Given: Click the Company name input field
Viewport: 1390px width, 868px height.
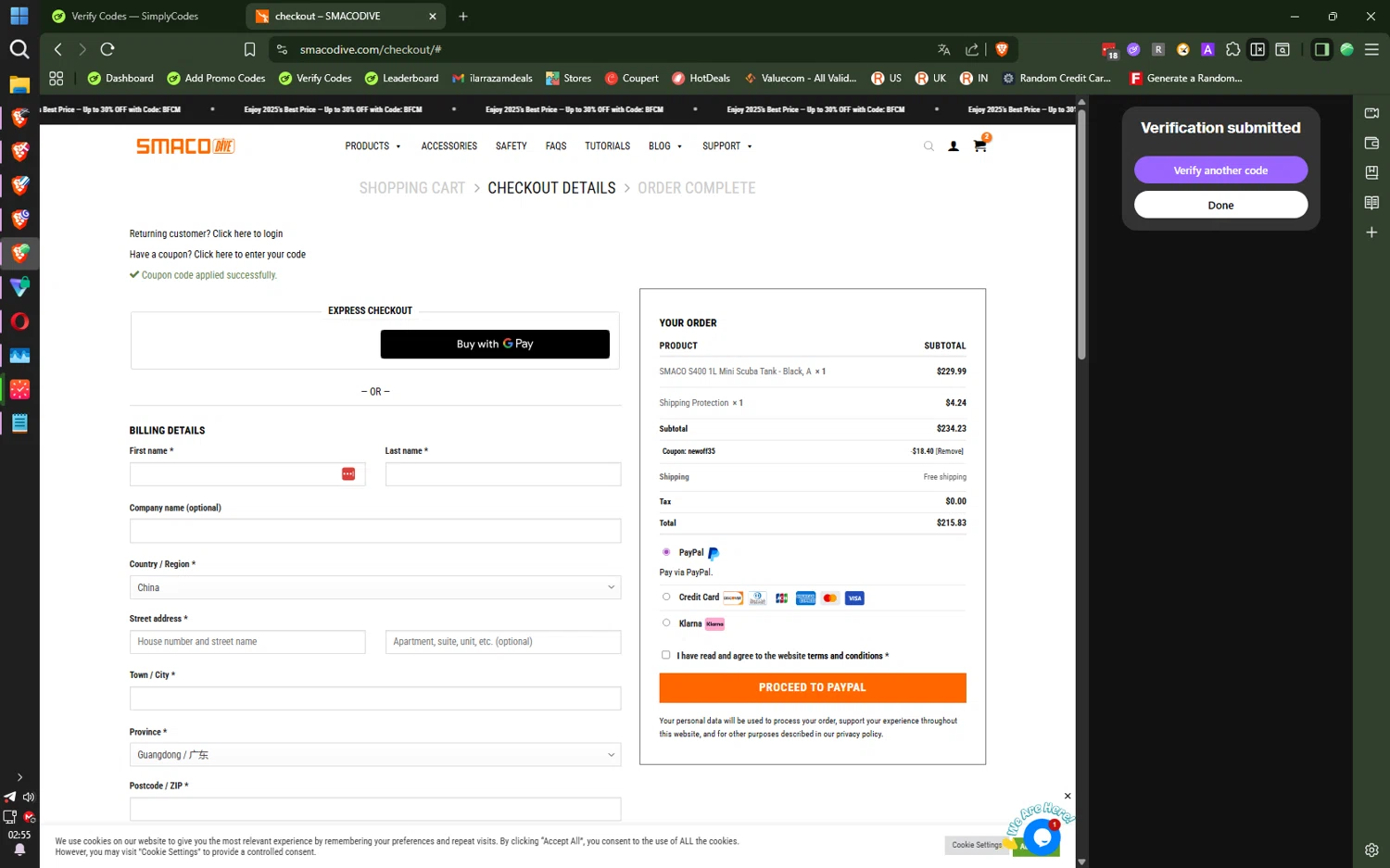Looking at the screenshot, I should coord(375,531).
